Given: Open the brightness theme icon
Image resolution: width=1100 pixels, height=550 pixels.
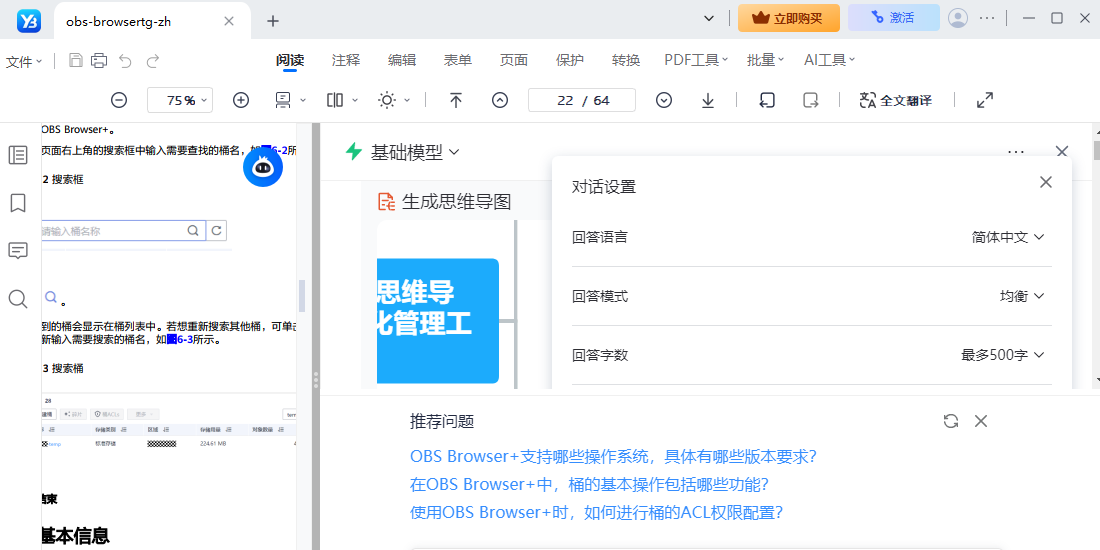Looking at the screenshot, I should [x=387, y=100].
